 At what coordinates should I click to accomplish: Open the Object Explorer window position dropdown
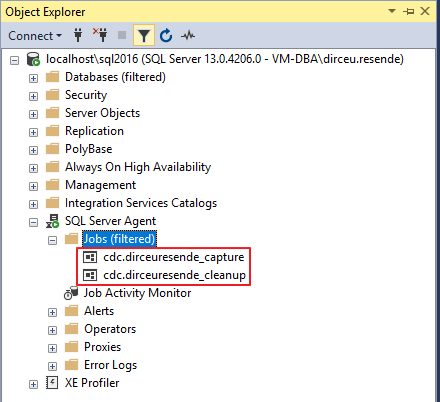(392, 11)
